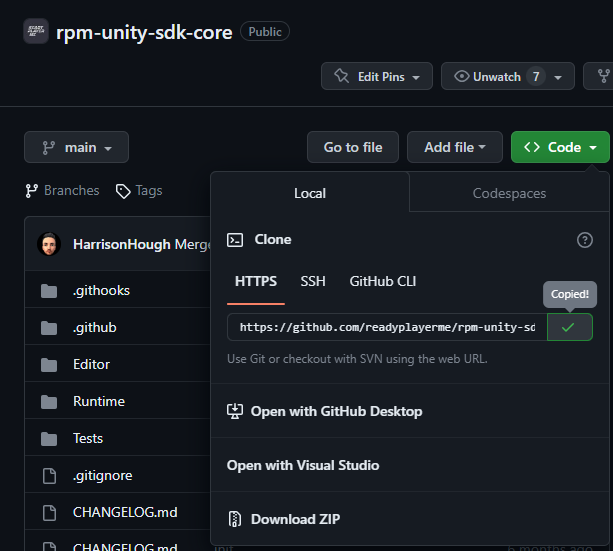
Task: Click the git branch icon in main selector
Action: pyautogui.click(x=48, y=148)
